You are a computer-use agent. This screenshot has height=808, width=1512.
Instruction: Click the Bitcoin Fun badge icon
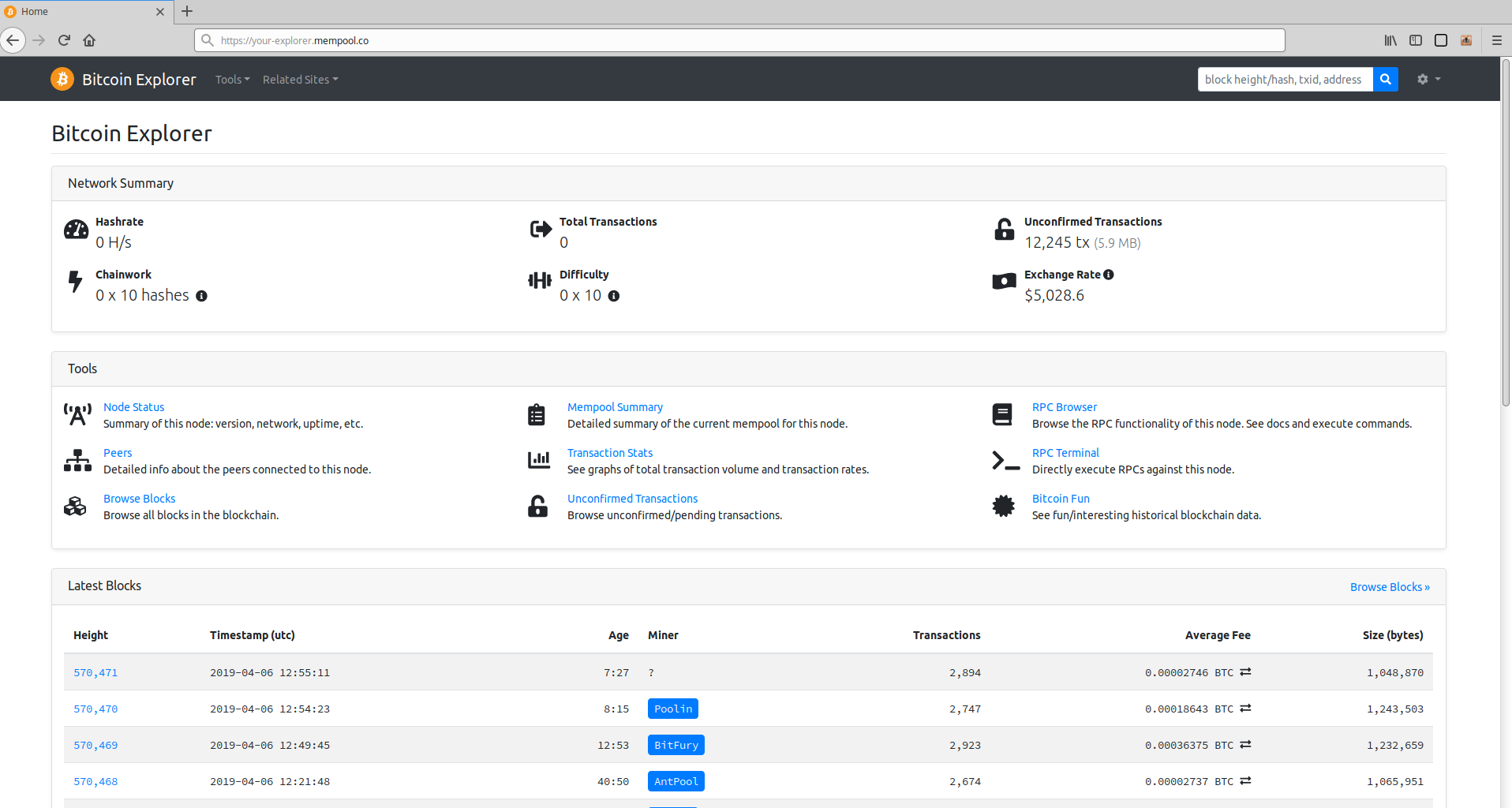click(x=1003, y=506)
